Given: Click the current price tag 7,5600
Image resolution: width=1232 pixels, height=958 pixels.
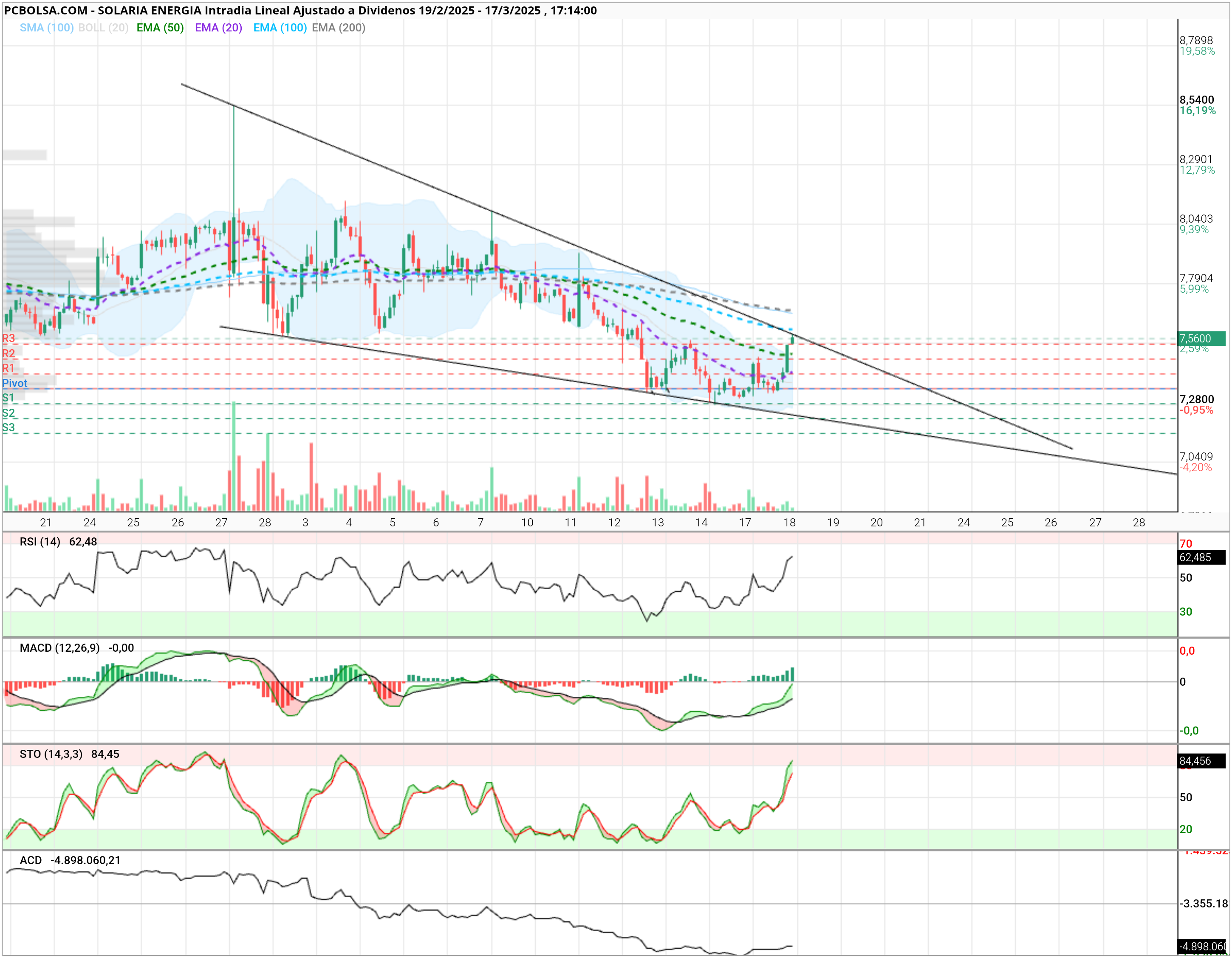Looking at the screenshot, I should [x=1201, y=339].
